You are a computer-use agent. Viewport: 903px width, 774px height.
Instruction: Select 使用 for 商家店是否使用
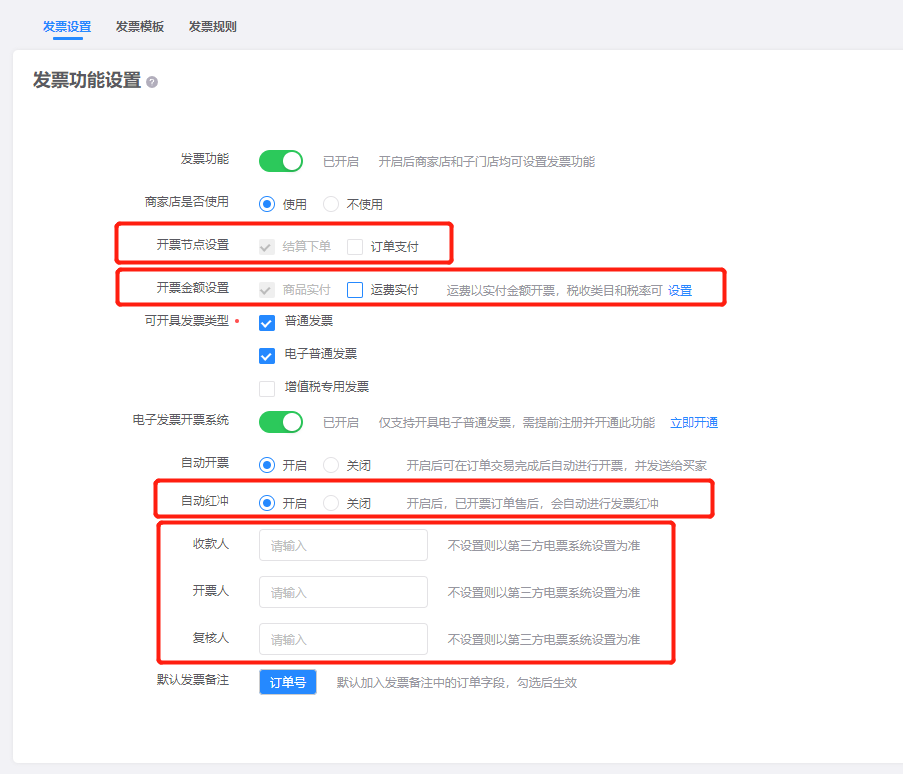[x=267, y=204]
